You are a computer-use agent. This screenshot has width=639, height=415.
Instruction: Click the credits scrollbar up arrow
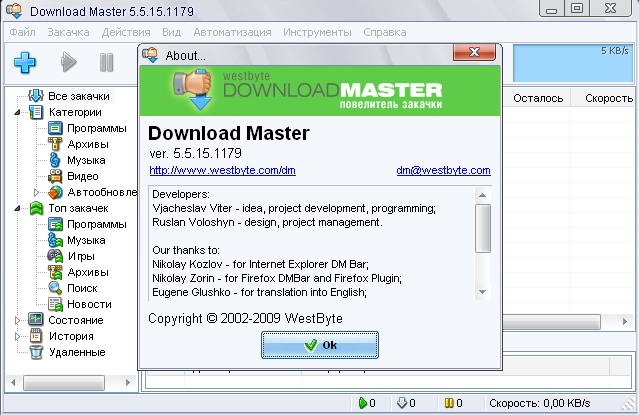click(x=483, y=195)
